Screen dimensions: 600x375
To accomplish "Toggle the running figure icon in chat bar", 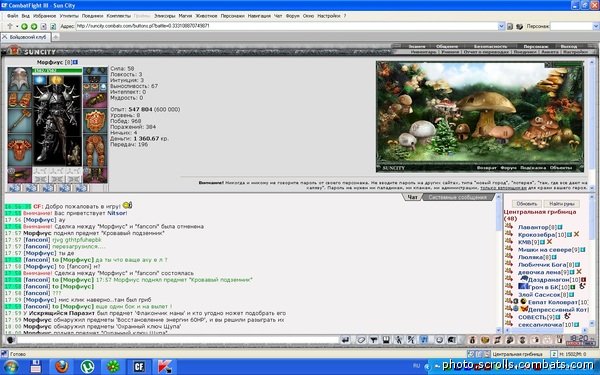I will click(399, 340).
